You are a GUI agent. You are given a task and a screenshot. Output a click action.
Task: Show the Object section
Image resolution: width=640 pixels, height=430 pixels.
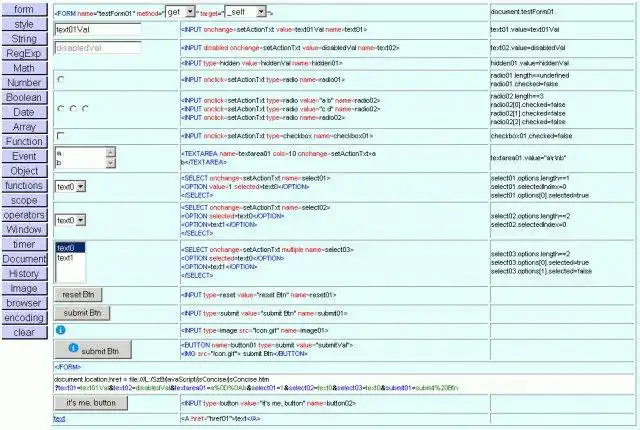click(24, 171)
